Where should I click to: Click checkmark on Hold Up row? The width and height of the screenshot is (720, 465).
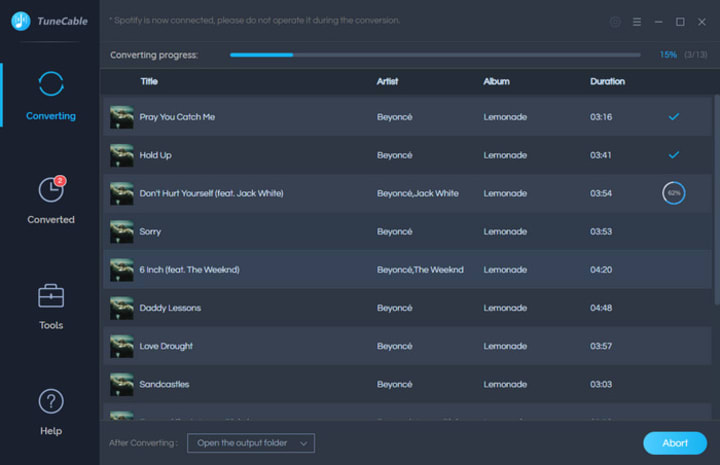[674, 155]
